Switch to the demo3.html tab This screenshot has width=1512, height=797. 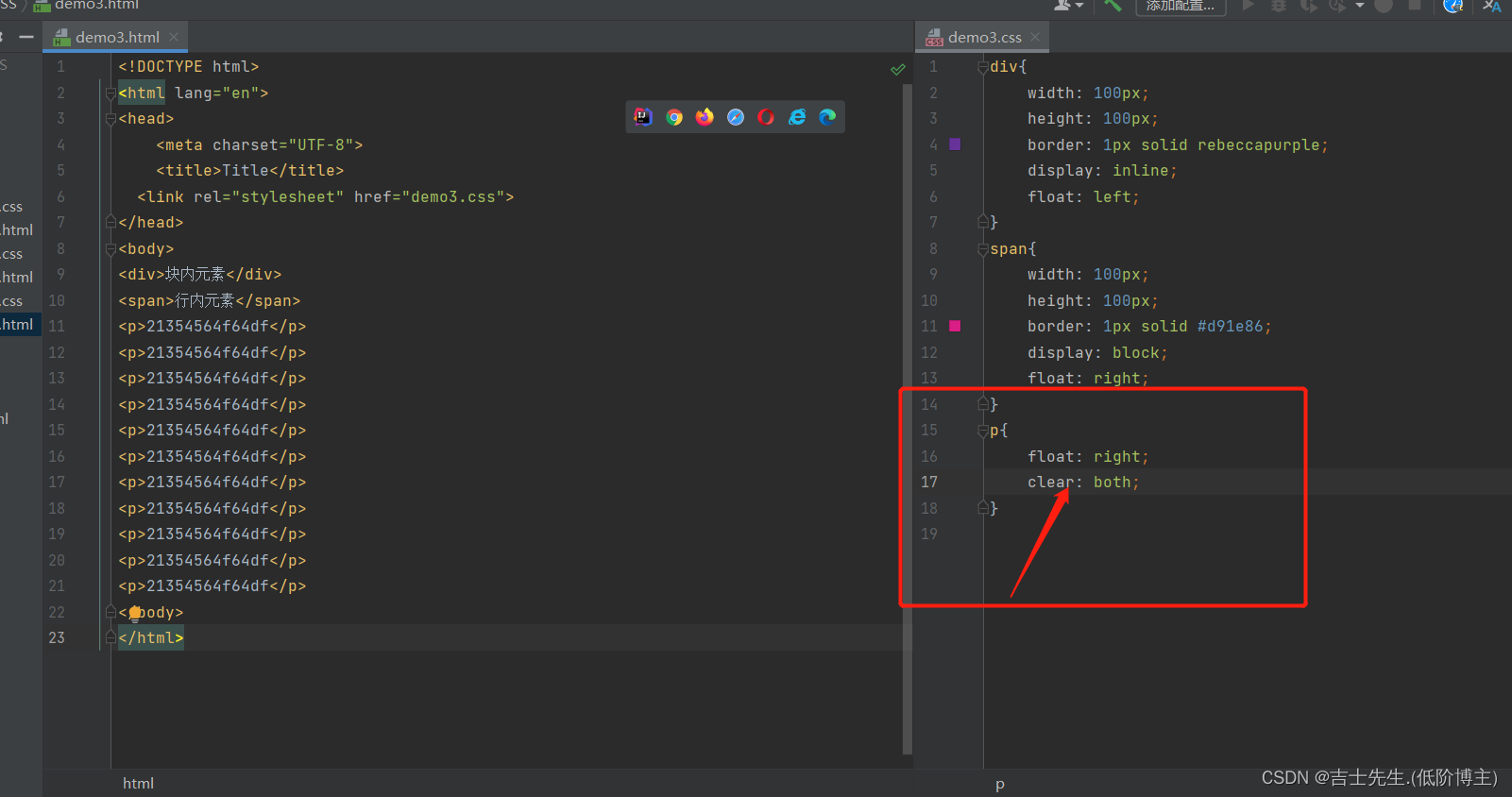coord(117,37)
